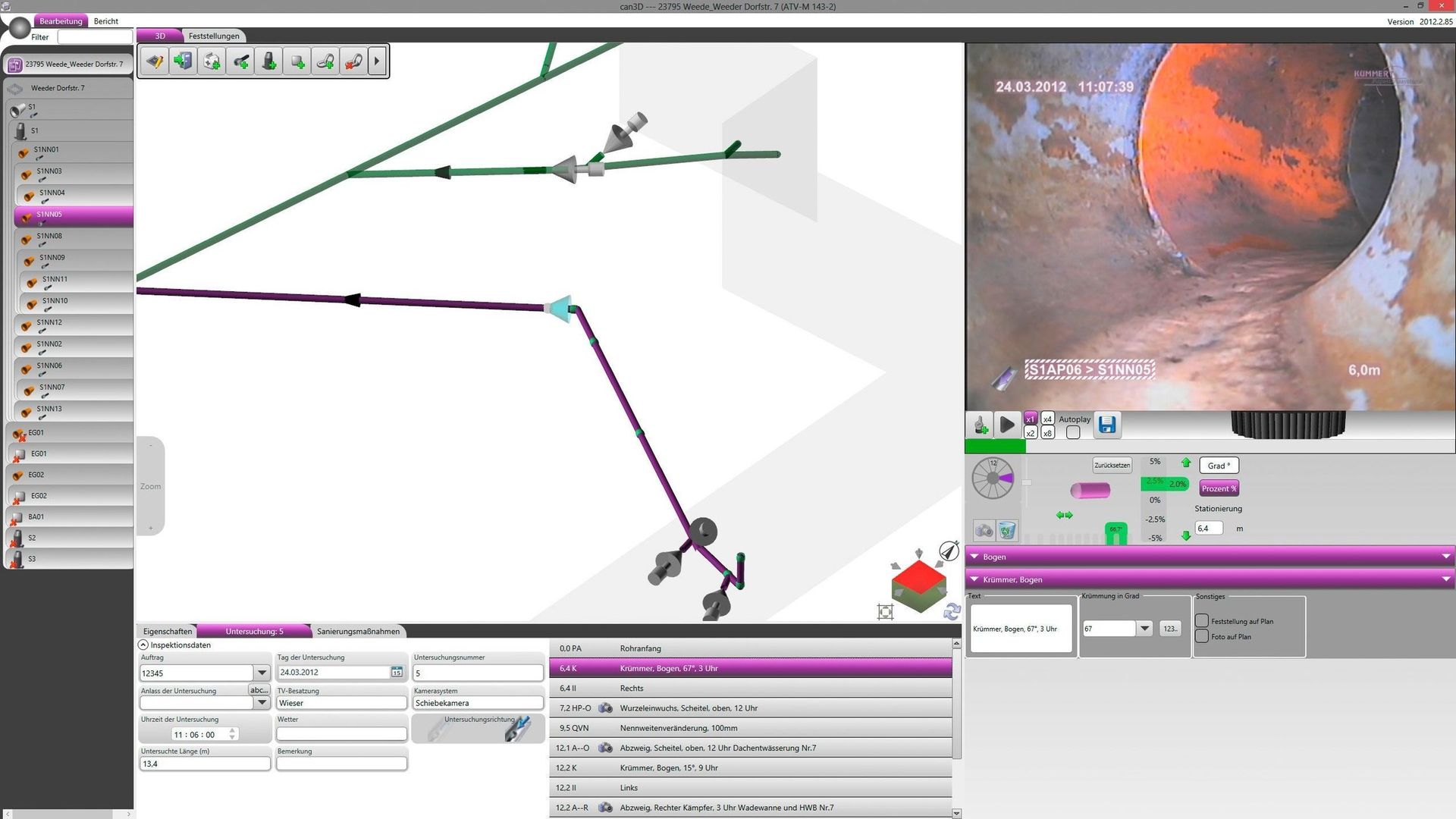1456x819 pixels.
Task: Enable the Autoplay checkbox
Action: point(1073,432)
